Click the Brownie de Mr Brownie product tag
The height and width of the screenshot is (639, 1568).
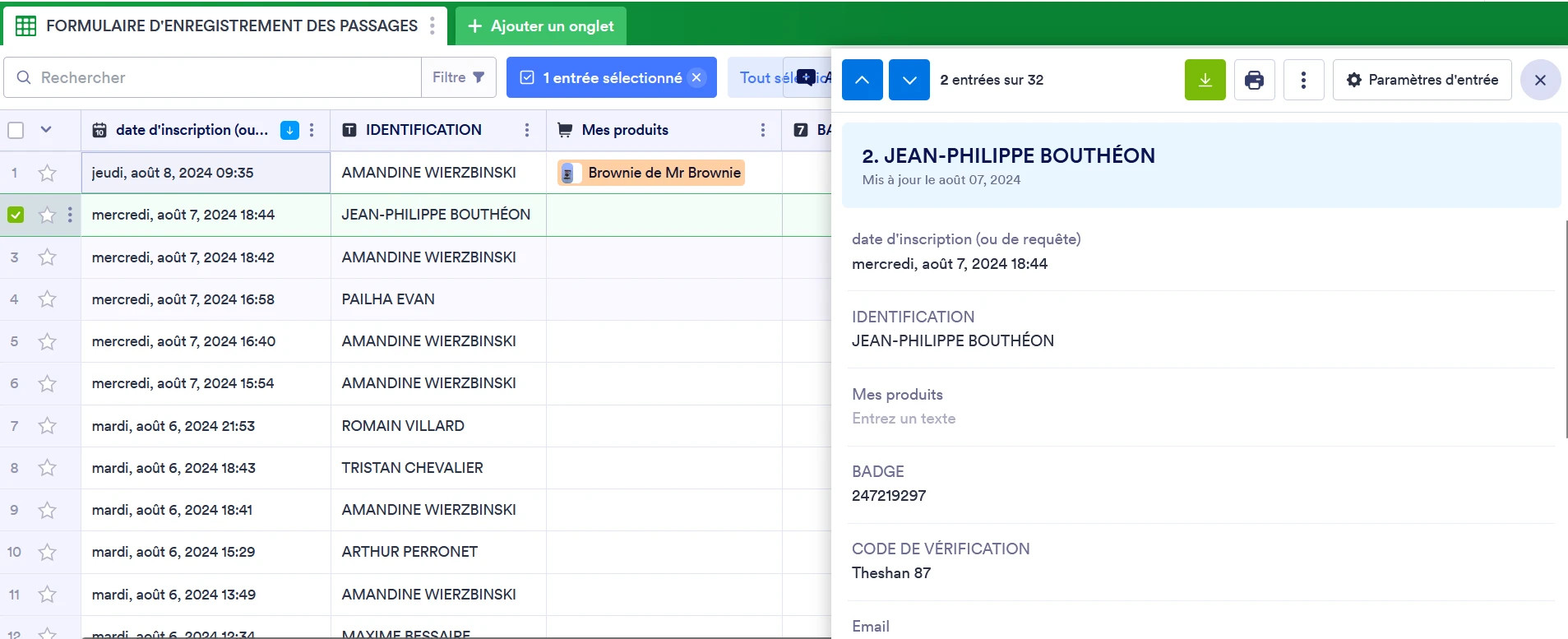coord(651,173)
